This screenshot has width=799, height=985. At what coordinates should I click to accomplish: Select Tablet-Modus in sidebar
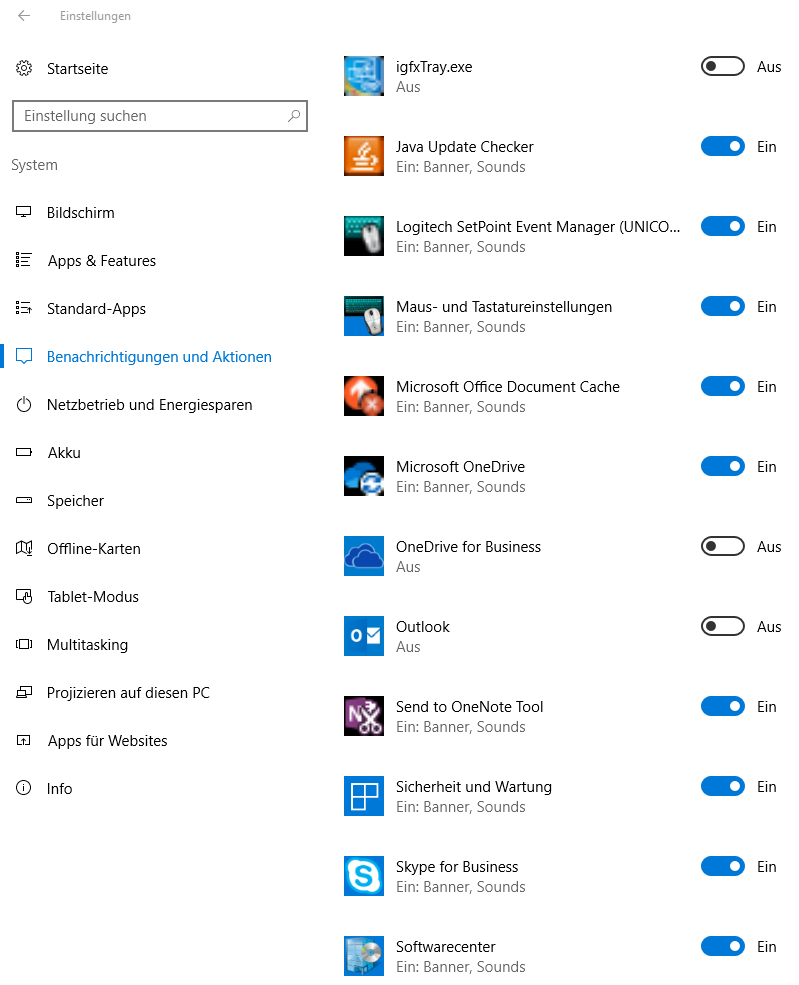93,596
